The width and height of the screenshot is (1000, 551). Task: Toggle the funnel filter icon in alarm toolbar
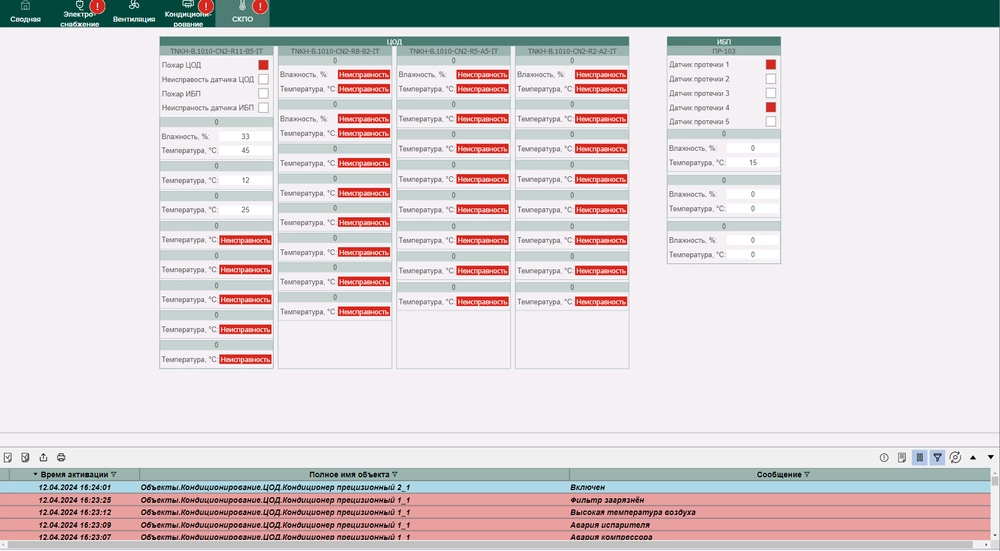click(x=937, y=457)
